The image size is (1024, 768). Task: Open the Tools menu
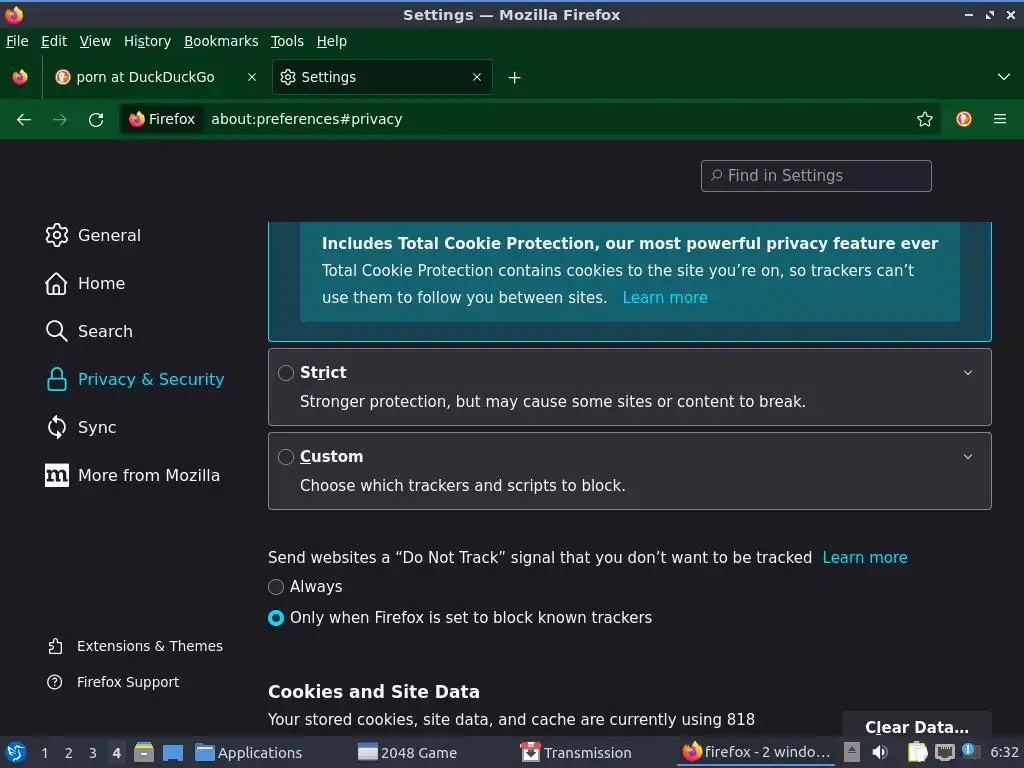287,41
